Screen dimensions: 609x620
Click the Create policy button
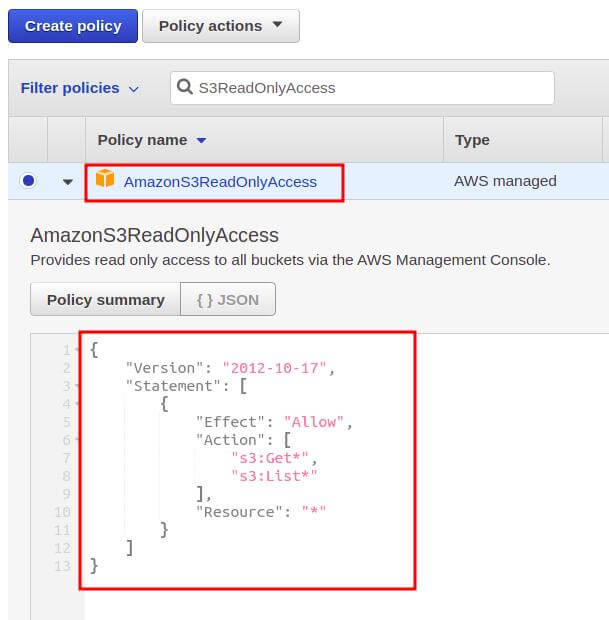pos(73,26)
